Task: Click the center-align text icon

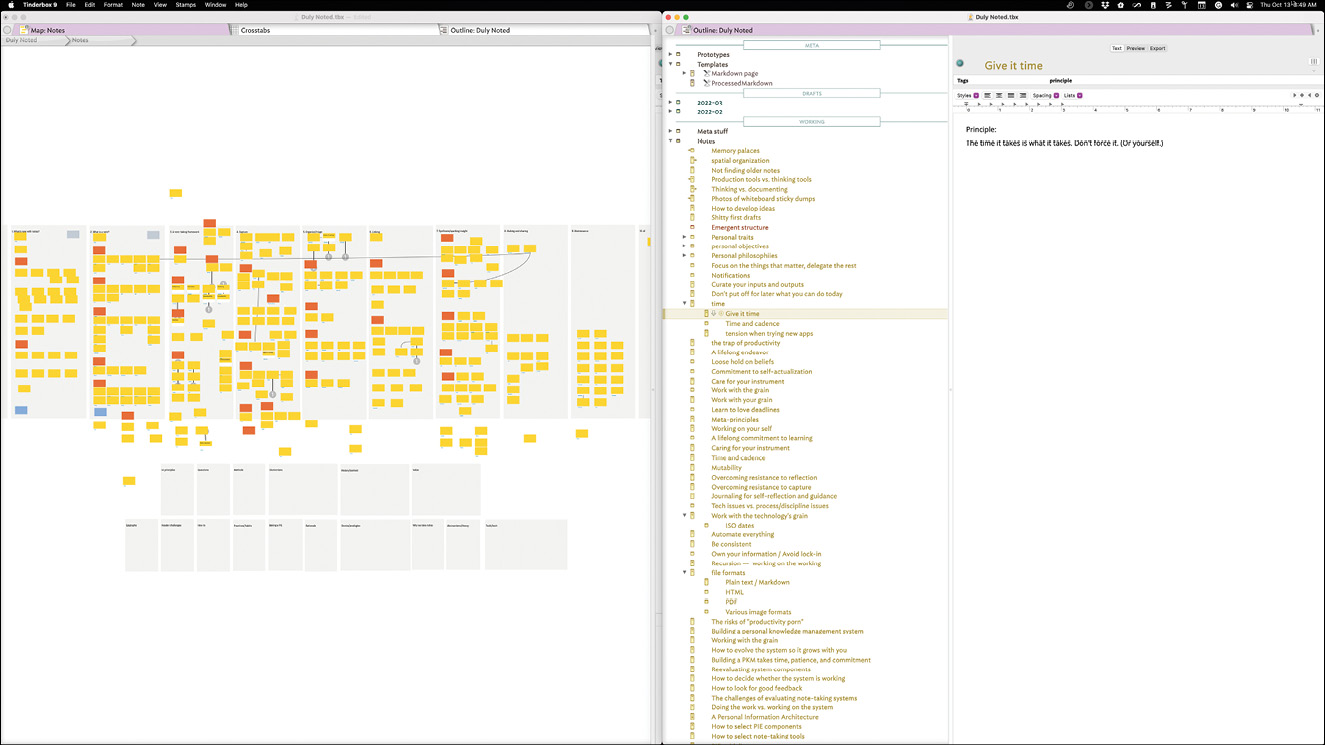Action: coord(999,96)
